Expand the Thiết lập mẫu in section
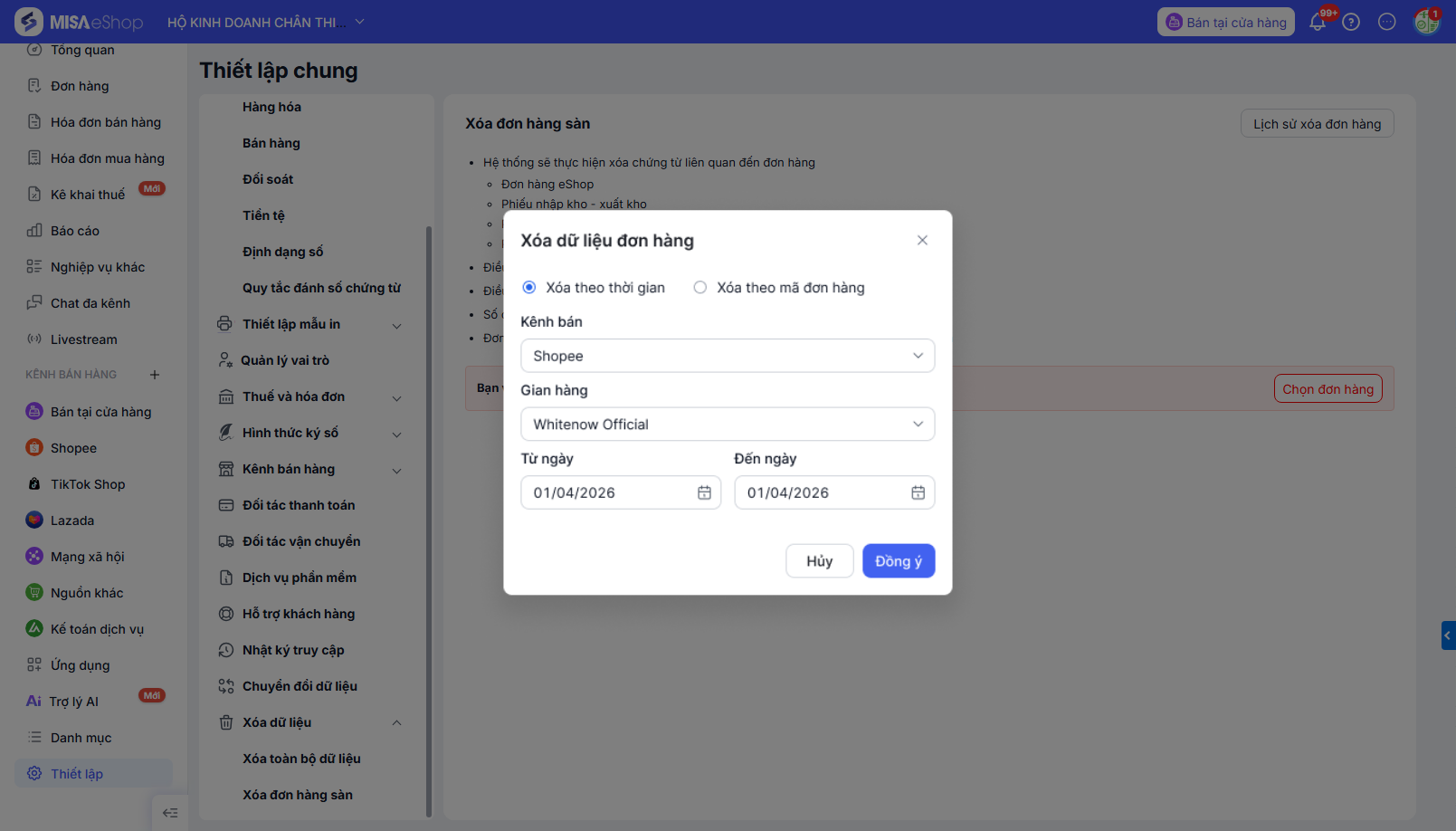This screenshot has height=831, width=1456. (396, 325)
